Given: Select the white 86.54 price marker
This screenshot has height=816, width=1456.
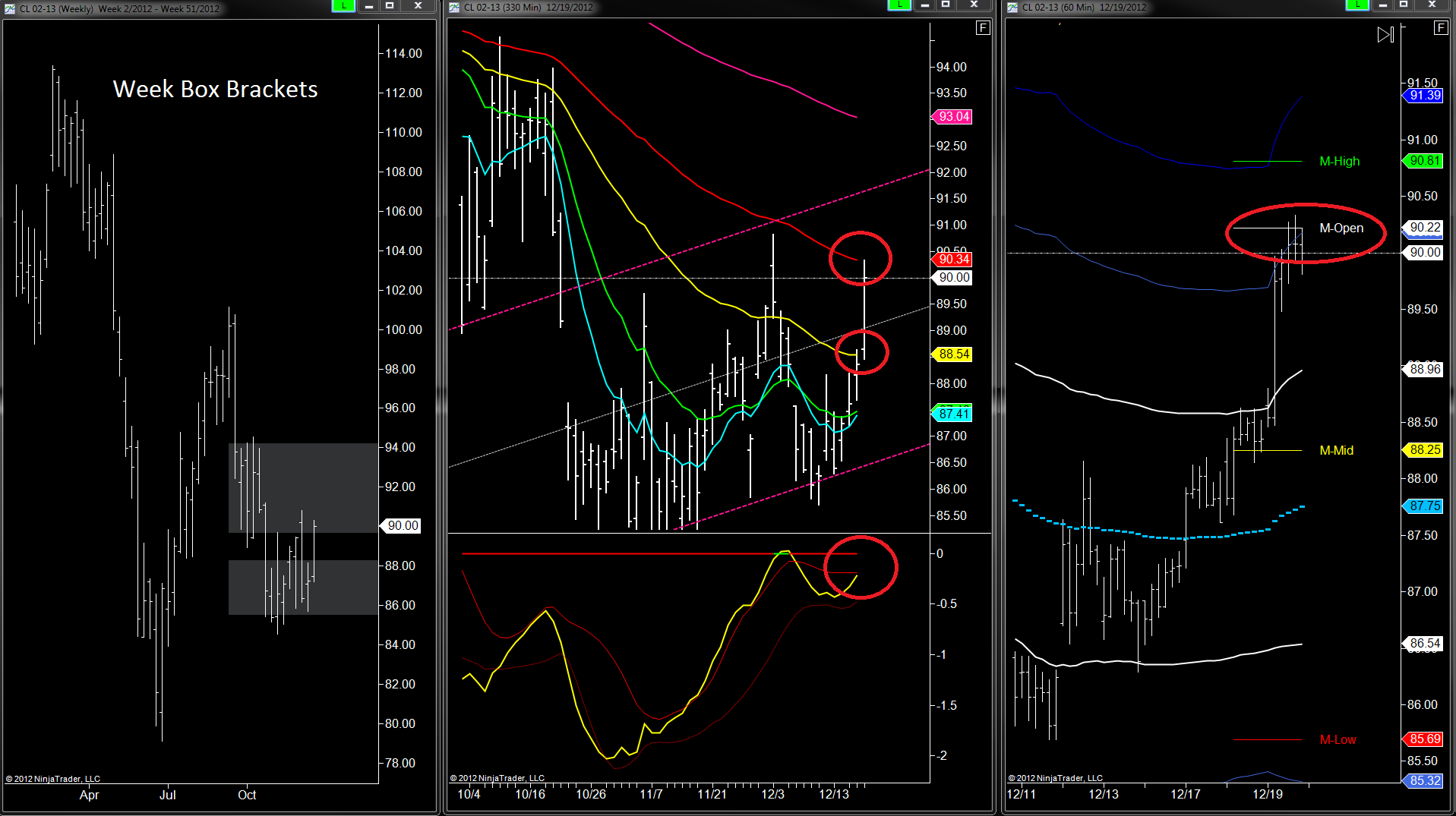Looking at the screenshot, I should (x=1423, y=644).
